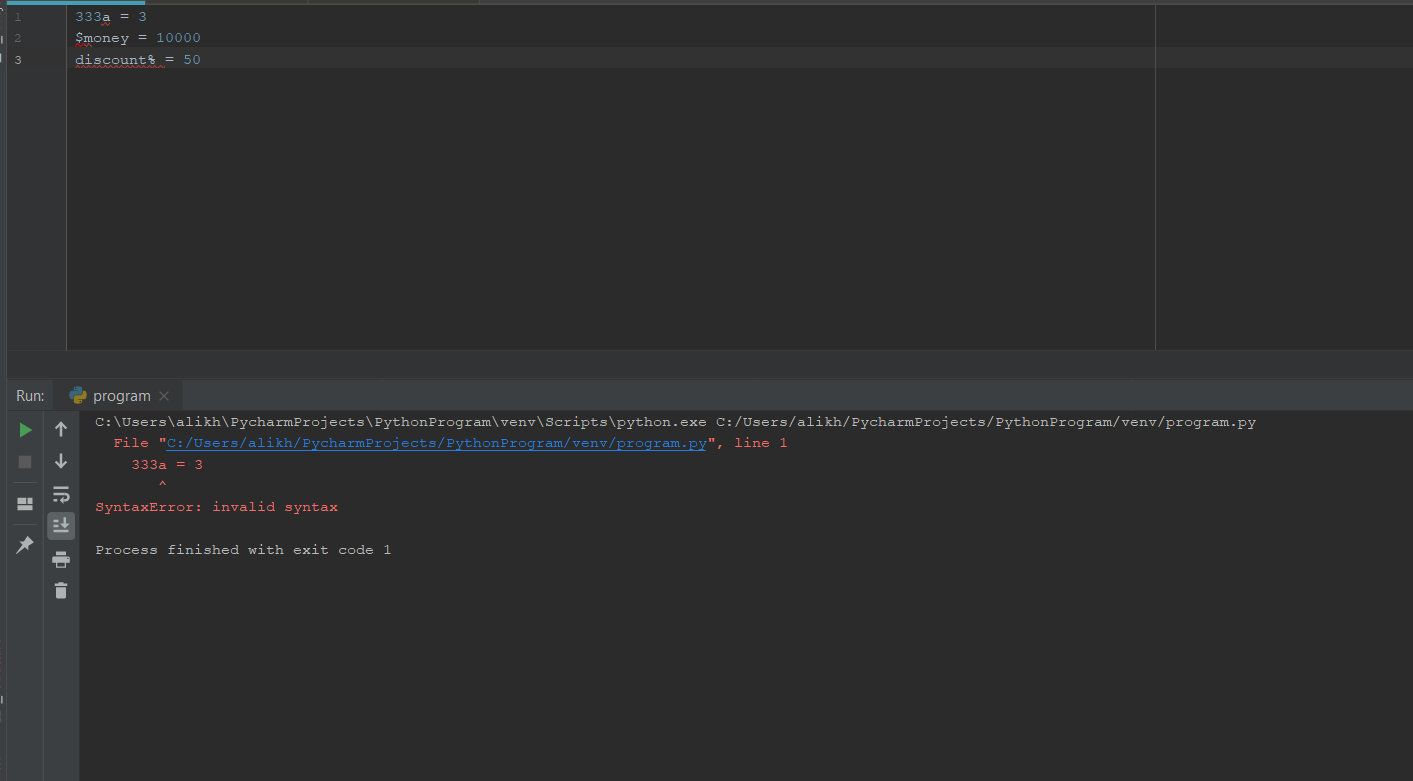Click line number 2 in editor gutter
This screenshot has width=1413, height=781.
[x=18, y=38]
